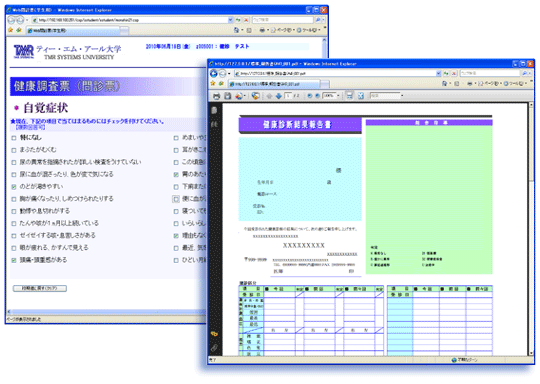The height and width of the screenshot is (384, 540).
Task: Click Forward button in the questionnaire browser window
Action: pos(20,20)
